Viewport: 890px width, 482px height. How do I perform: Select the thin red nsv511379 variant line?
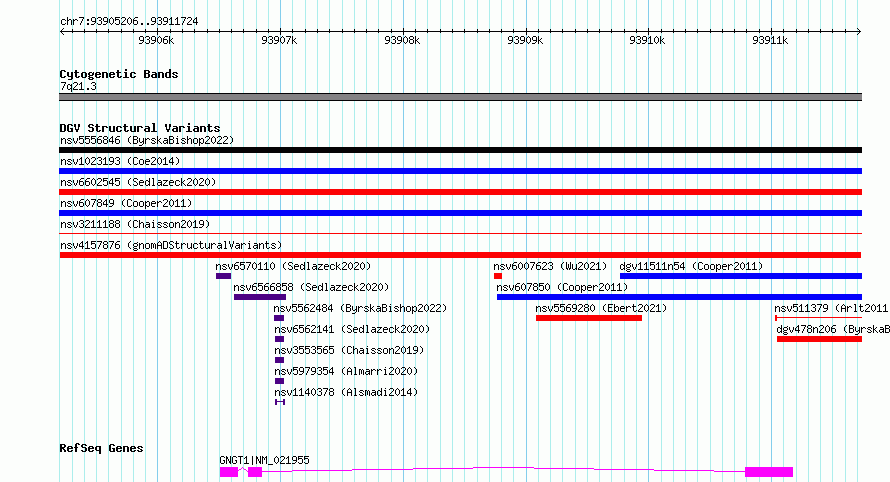pyautogui.click(x=818, y=318)
